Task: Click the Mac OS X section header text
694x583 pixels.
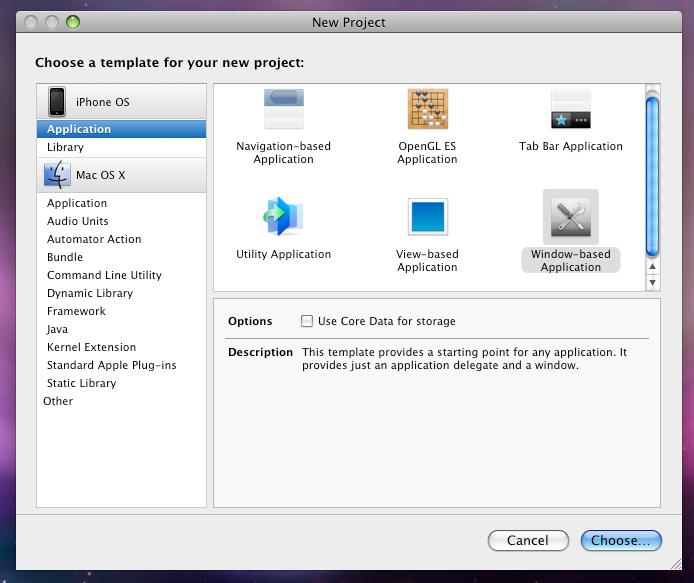Action: pos(100,175)
